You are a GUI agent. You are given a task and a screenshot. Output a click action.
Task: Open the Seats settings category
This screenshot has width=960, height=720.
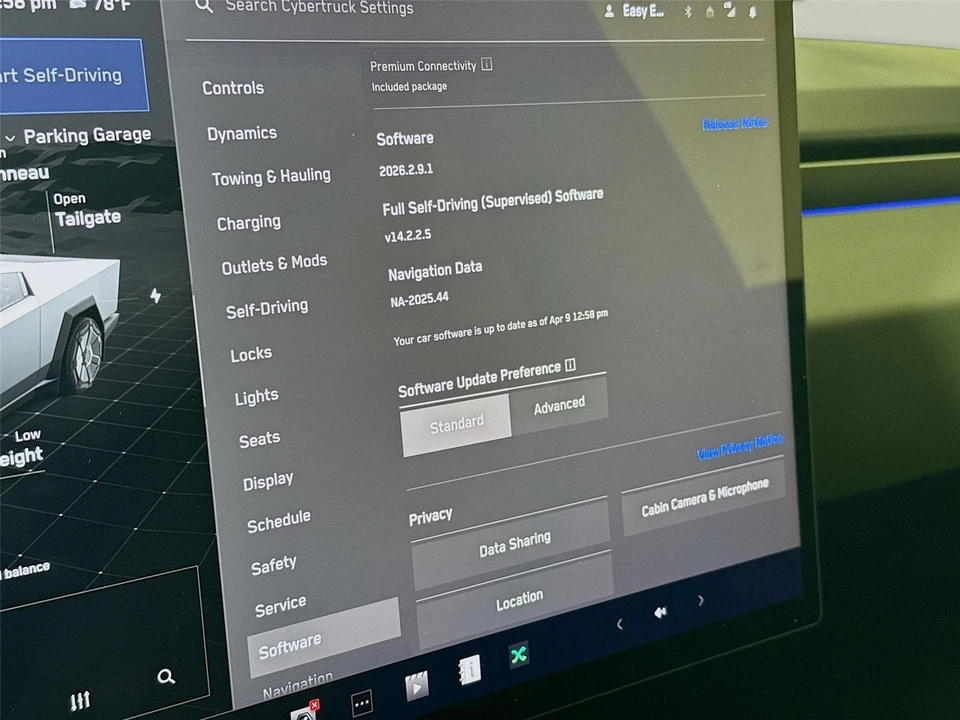coord(260,440)
